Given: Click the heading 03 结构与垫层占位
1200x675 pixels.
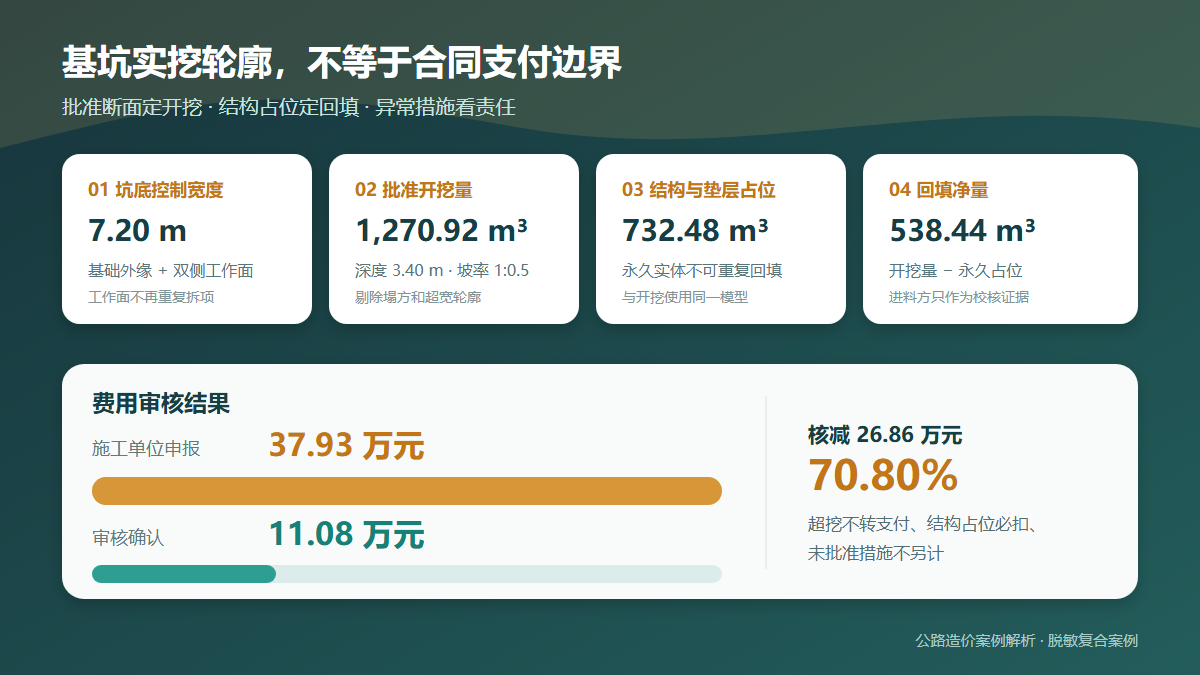Looking at the screenshot, I should coord(699,190).
